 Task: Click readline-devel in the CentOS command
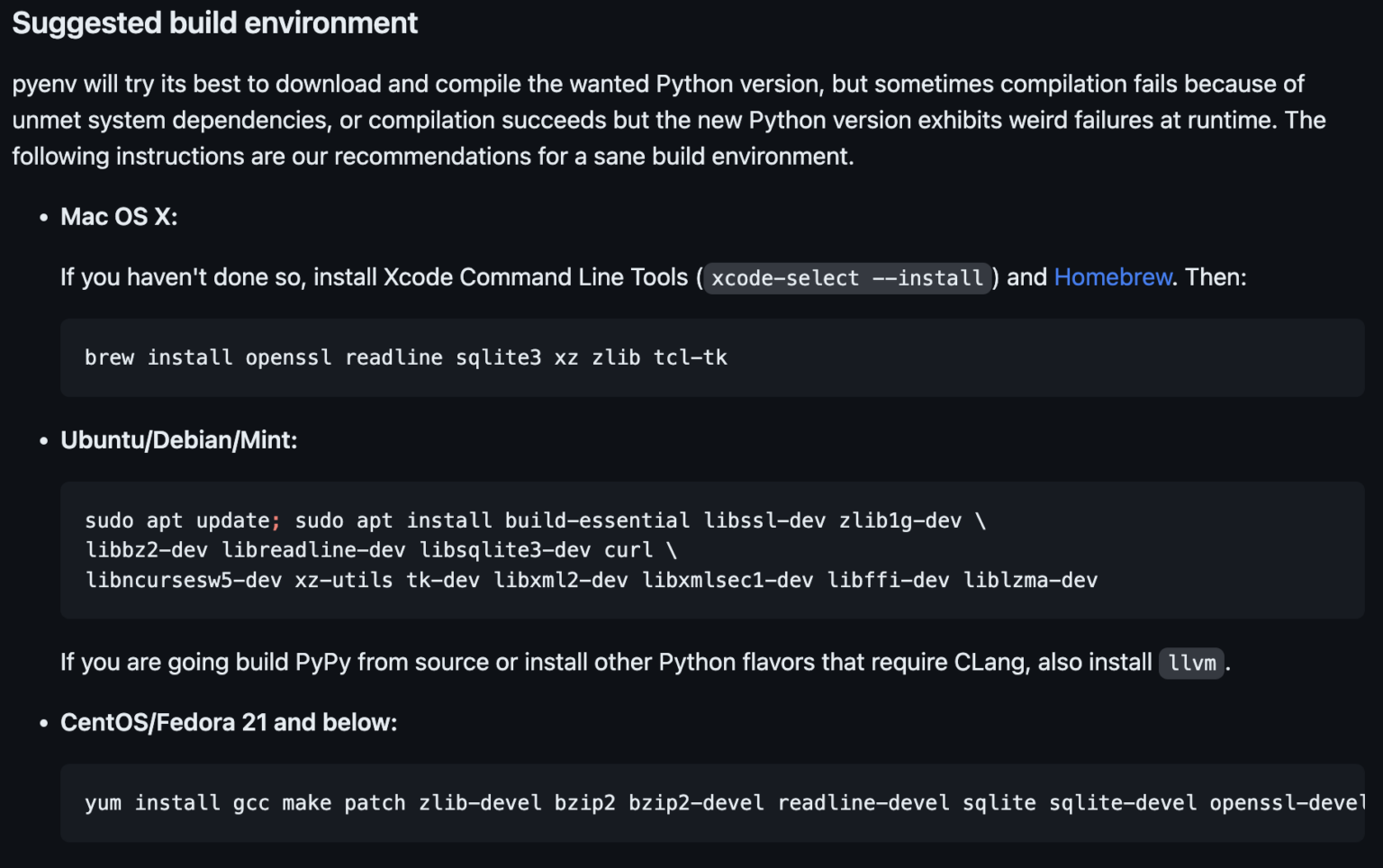(864, 802)
